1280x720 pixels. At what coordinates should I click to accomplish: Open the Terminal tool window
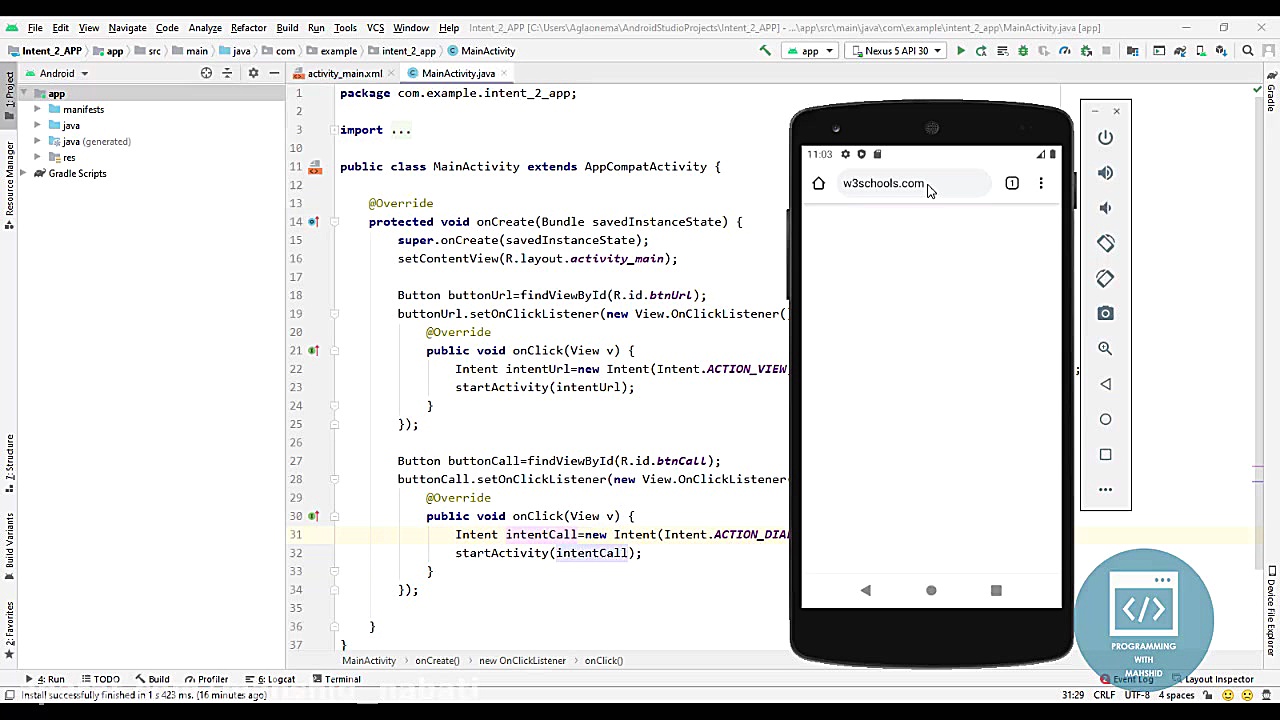point(336,679)
